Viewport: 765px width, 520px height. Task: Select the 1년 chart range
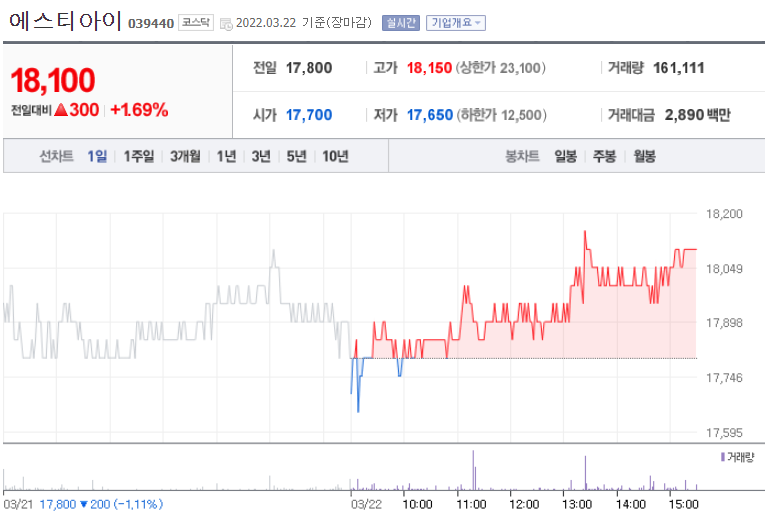[226, 156]
